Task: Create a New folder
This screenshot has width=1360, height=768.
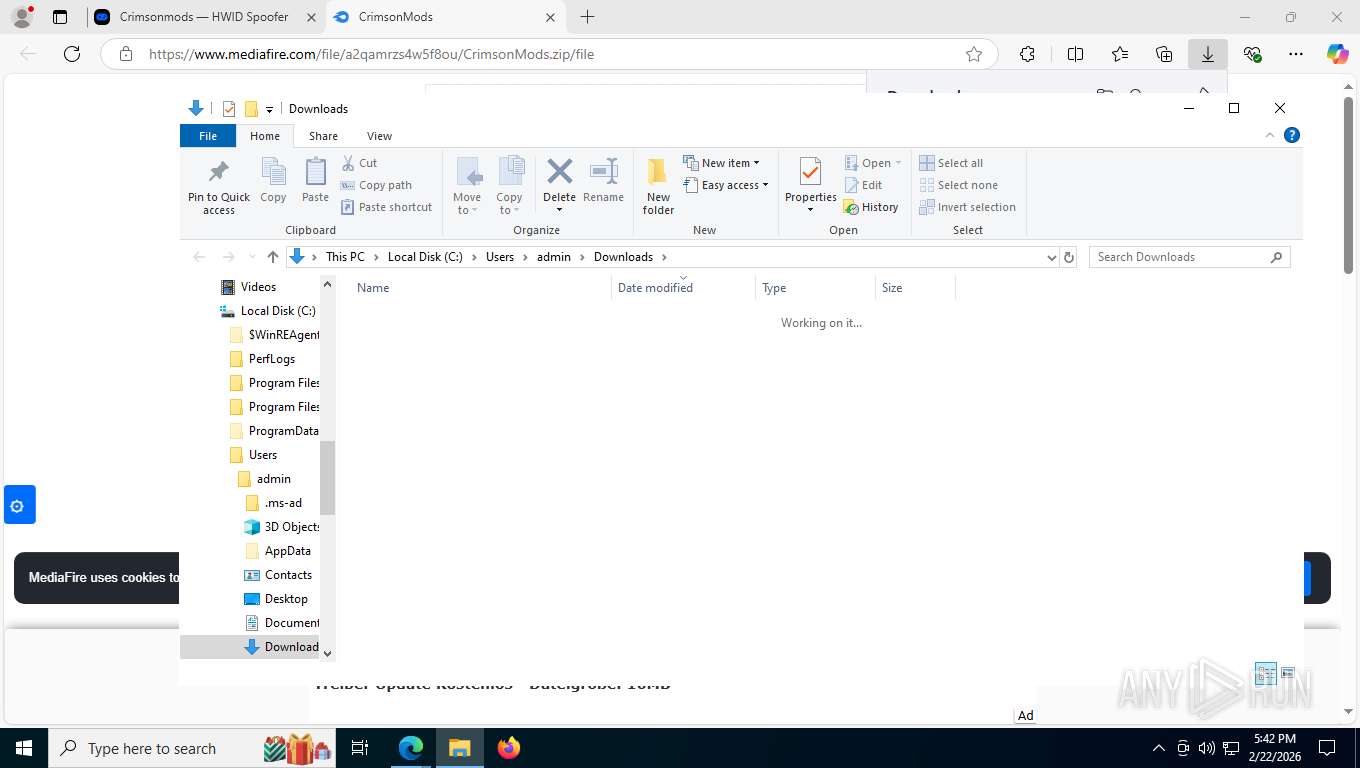Action: click(x=658, y=186)
